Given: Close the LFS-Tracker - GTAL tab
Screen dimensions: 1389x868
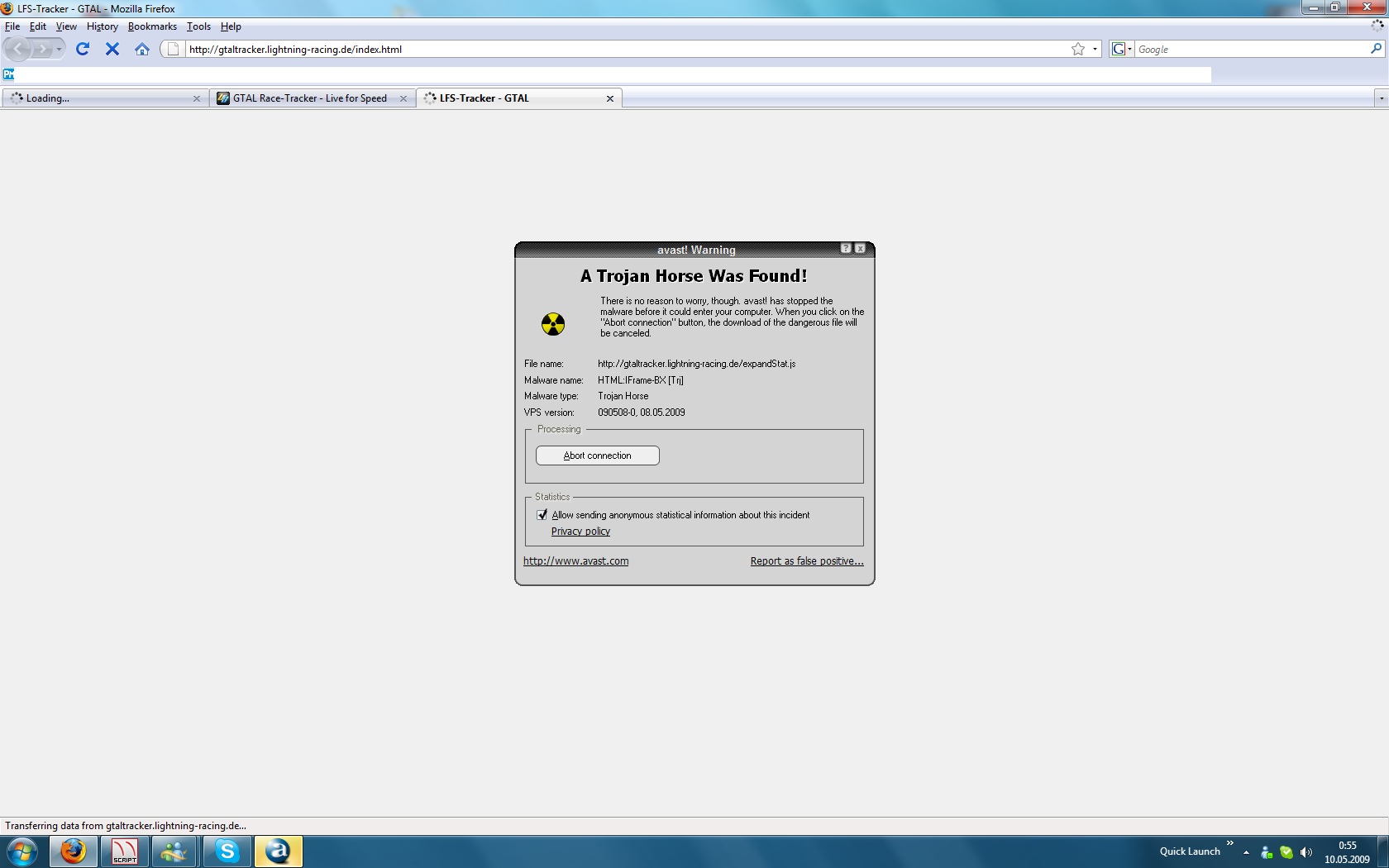Looking at the screenshot, I should 610,98.
